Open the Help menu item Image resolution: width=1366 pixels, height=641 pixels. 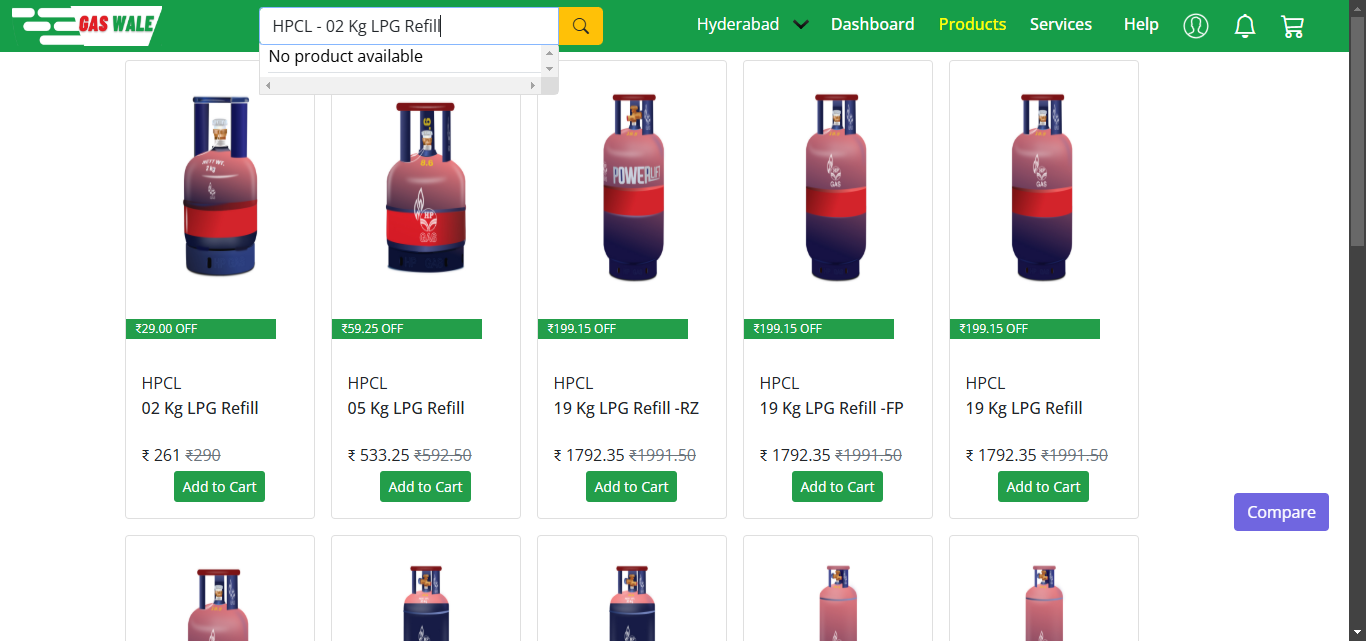[x=1140, y=25]
